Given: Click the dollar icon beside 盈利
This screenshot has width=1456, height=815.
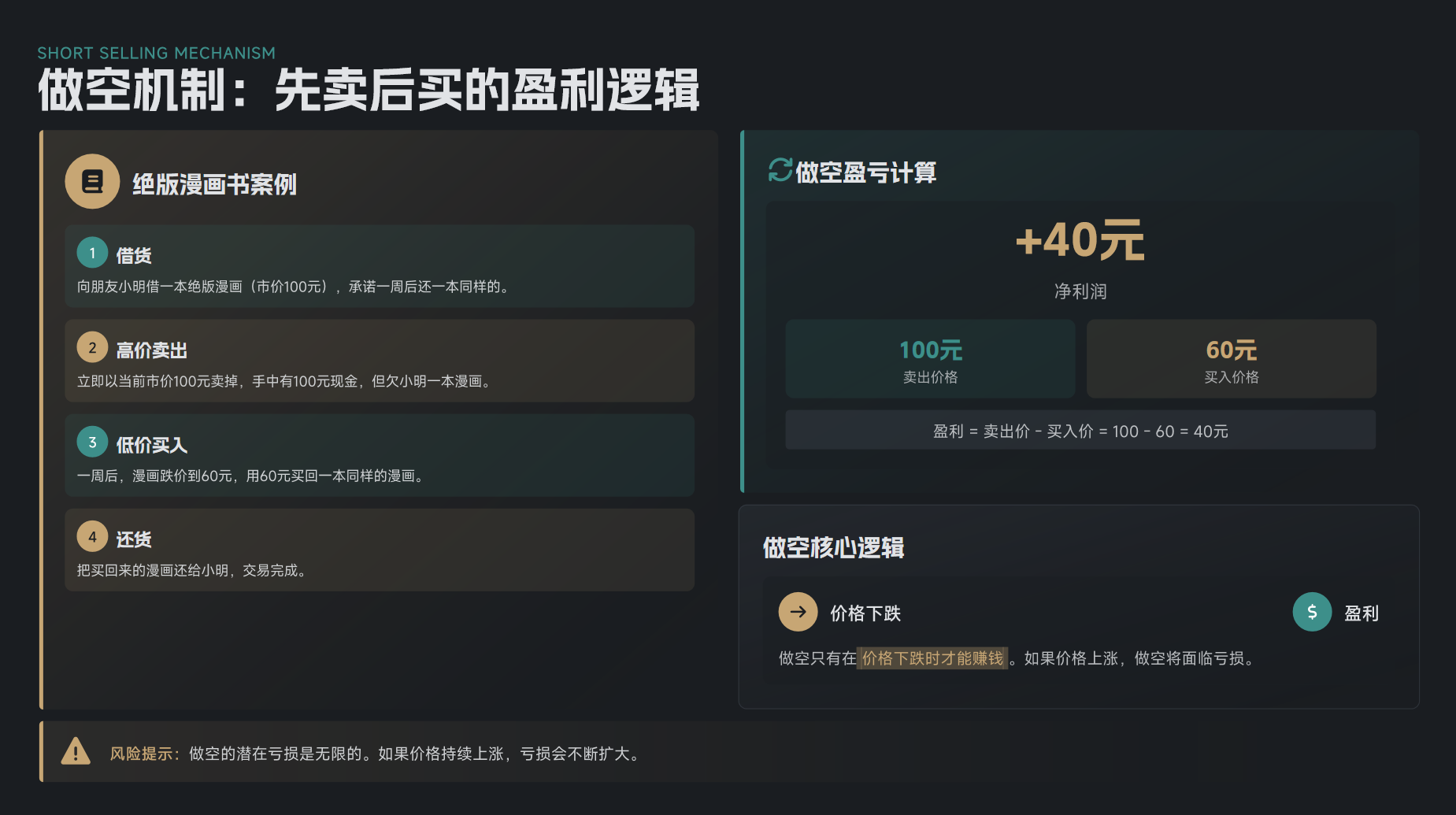Looking at the screenshot, I should [1312, 612].
